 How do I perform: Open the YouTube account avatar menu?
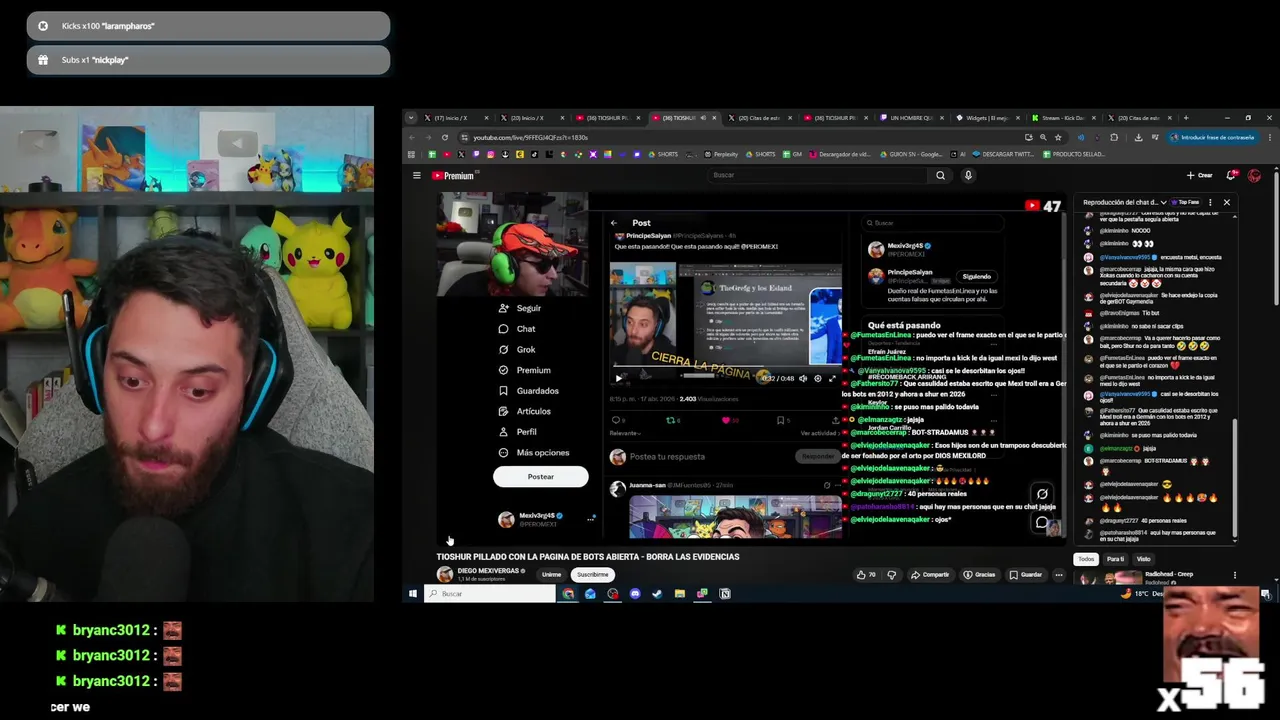click(1255, 175)
